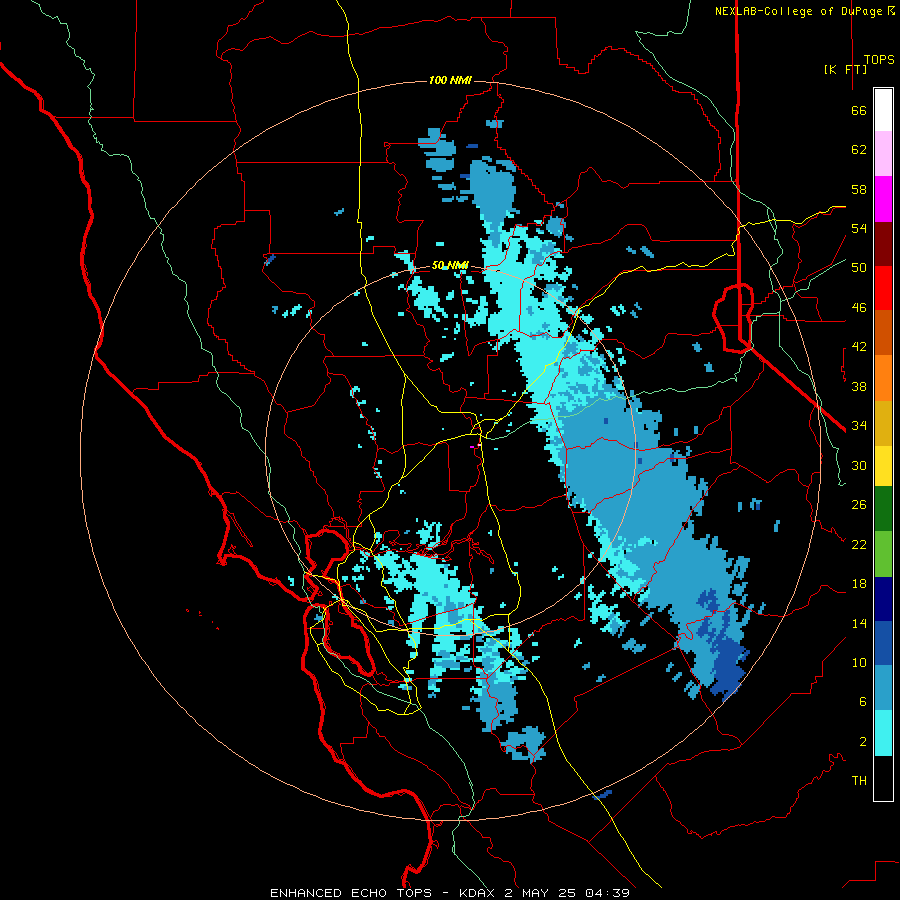Click the light green swatch between 22 and 18
Image resolution: width=900 pixels, height=900 pixels.
pyautogui.click(x=883, y=554)
